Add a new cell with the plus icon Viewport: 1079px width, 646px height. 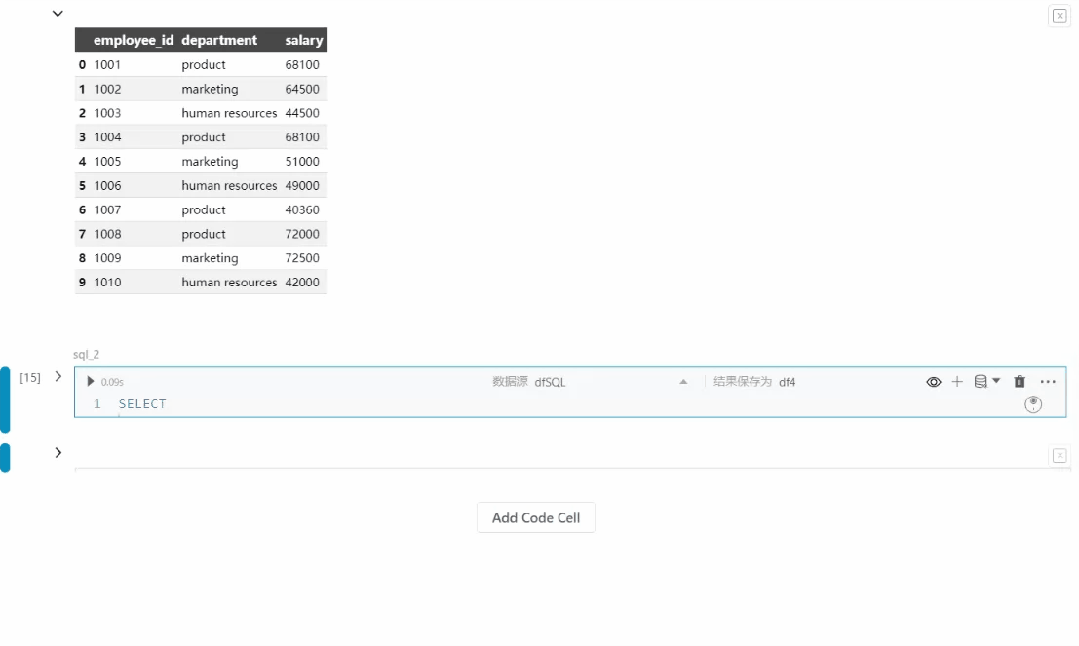point(957,381)
